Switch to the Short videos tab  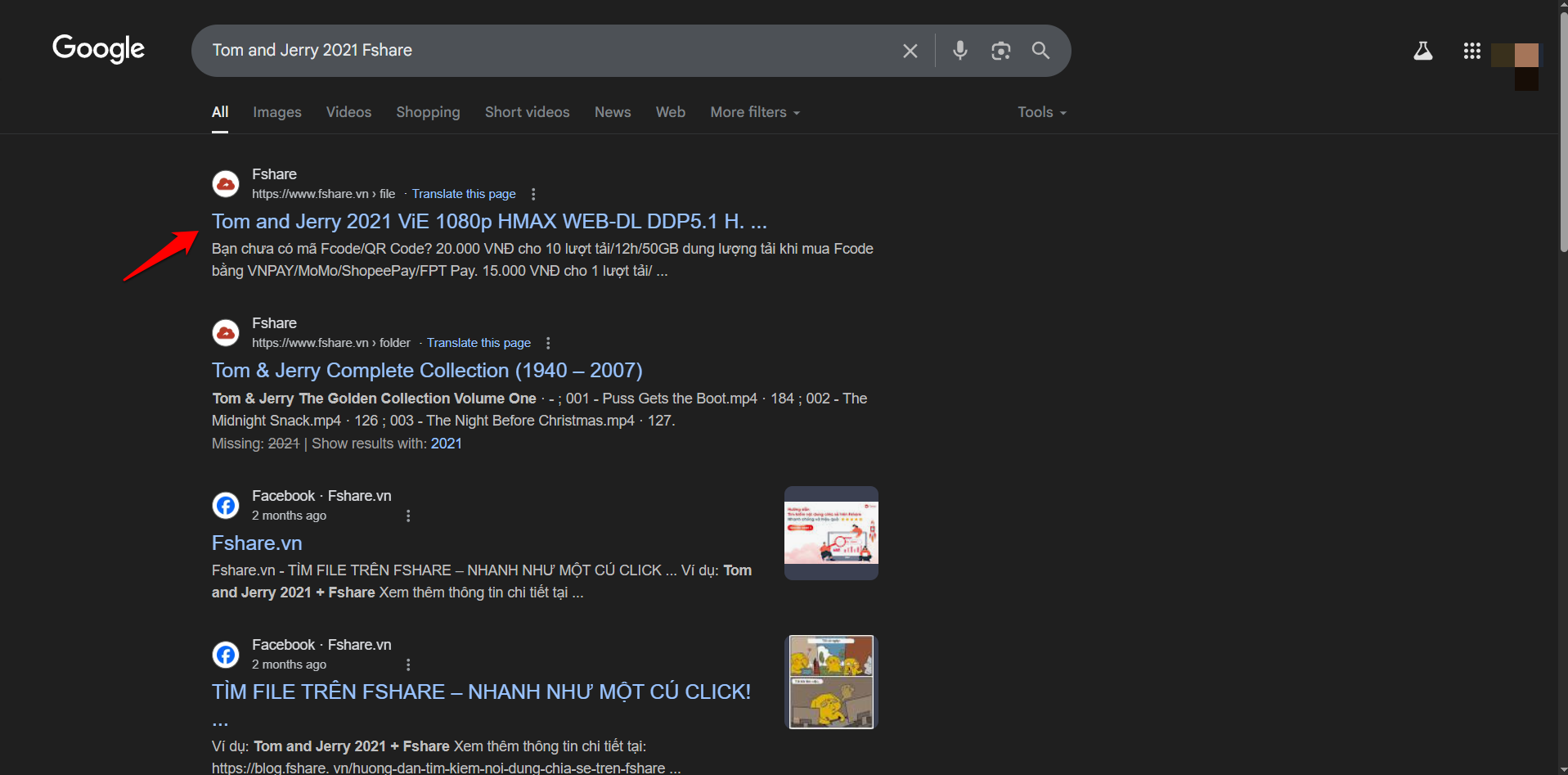click(527, 112)
